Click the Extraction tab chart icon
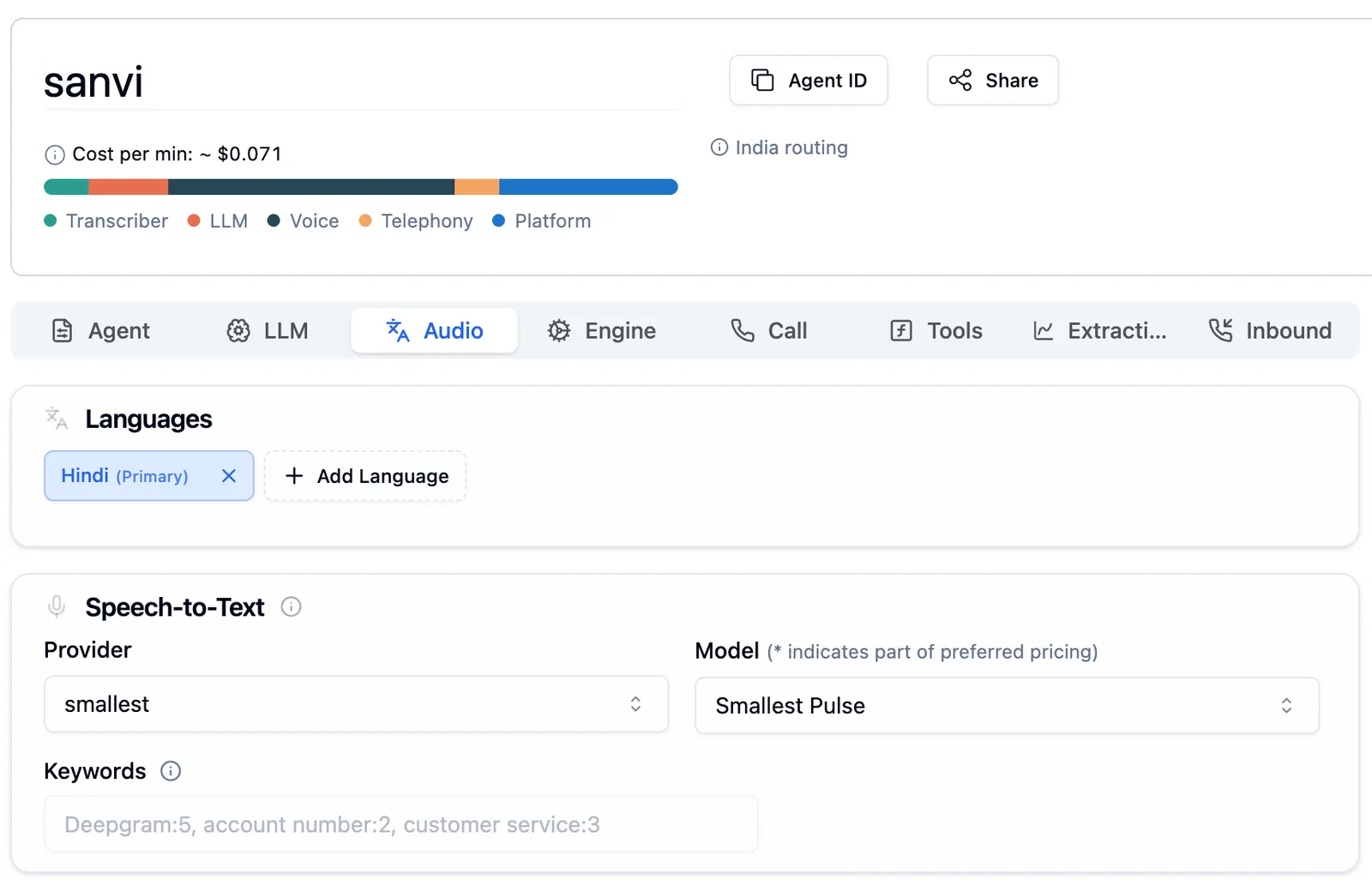This screenshot has height=886, width=1372. pyautogui.click(x=1043, y=330)
